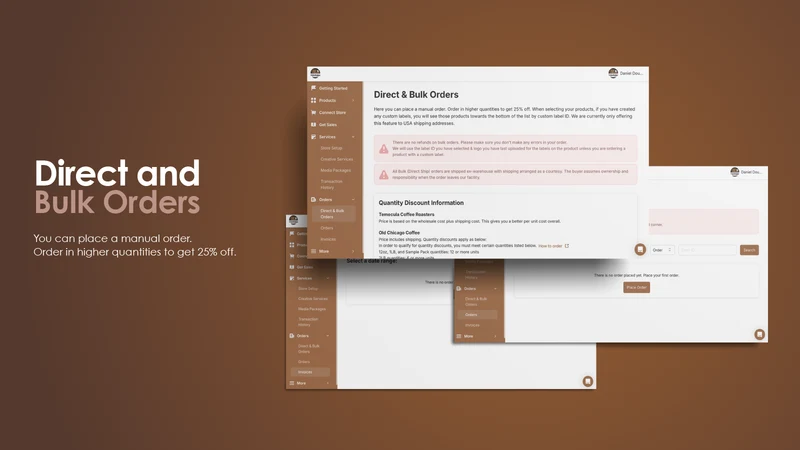The image size is (800, 450).
Task: Collapse Services chevron in front window sidebar
Action: 353,137
